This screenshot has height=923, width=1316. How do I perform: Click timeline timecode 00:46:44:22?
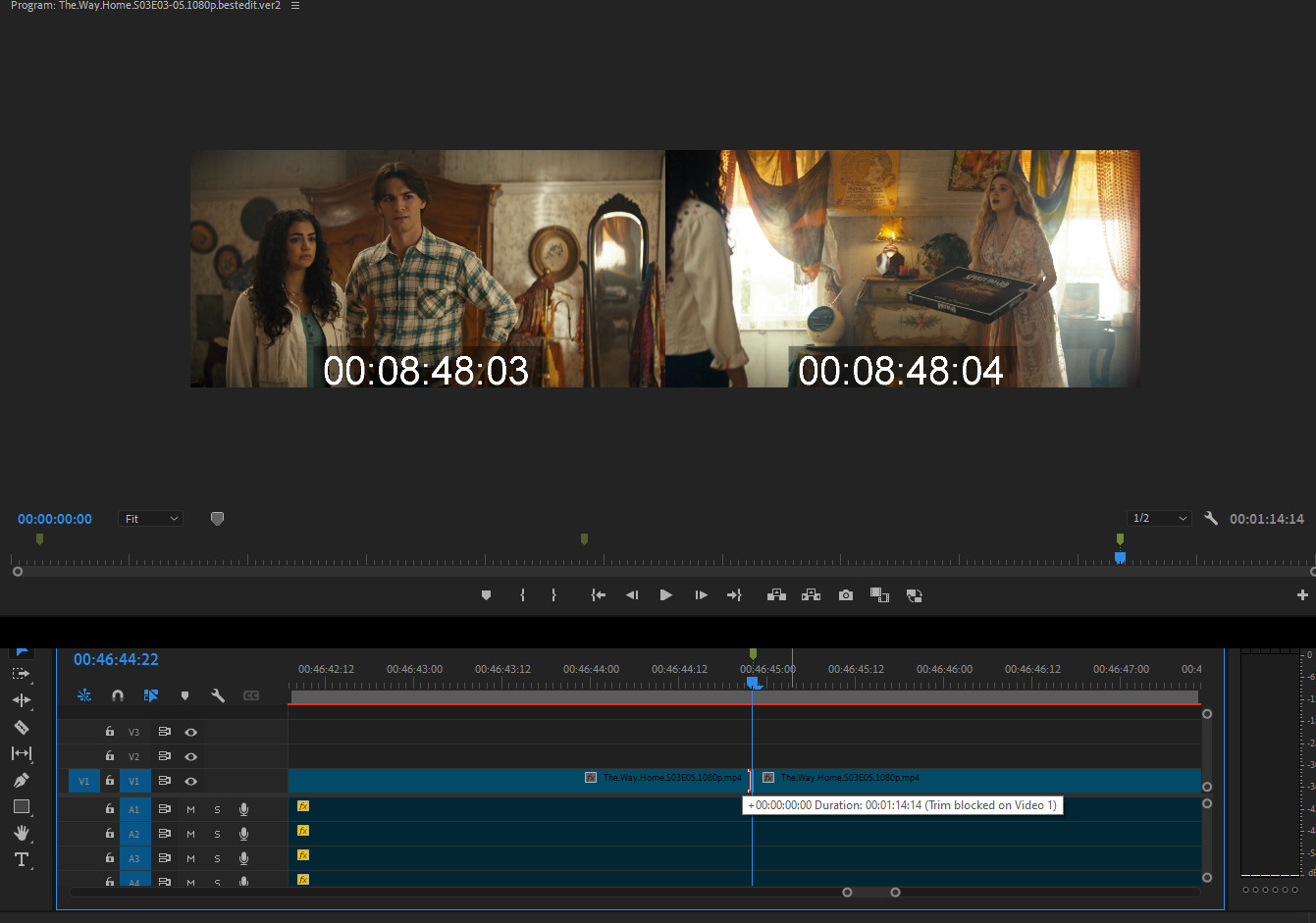(116, 660)
